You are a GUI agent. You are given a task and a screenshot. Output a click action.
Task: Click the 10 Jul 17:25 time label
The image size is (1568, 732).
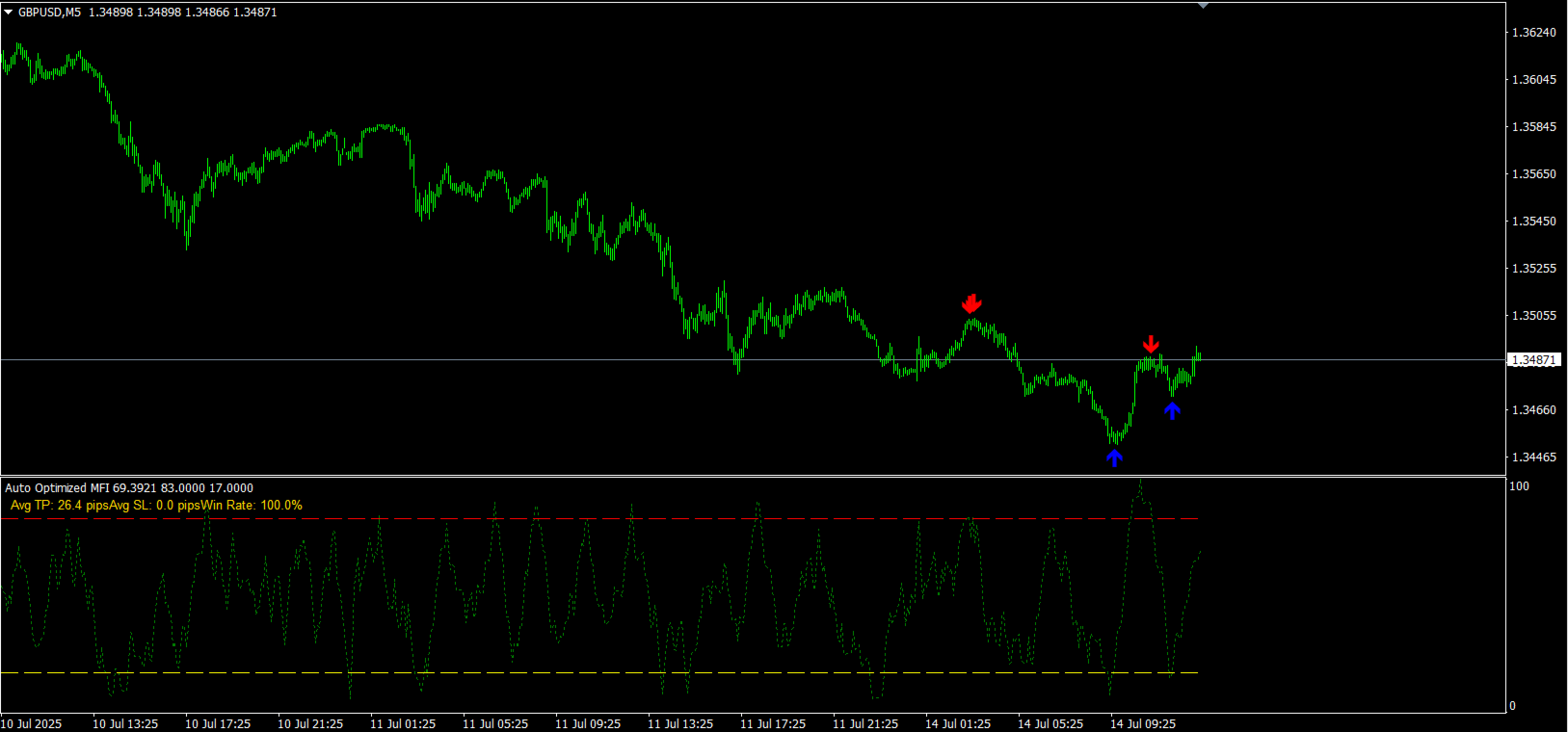pos(218,724)
